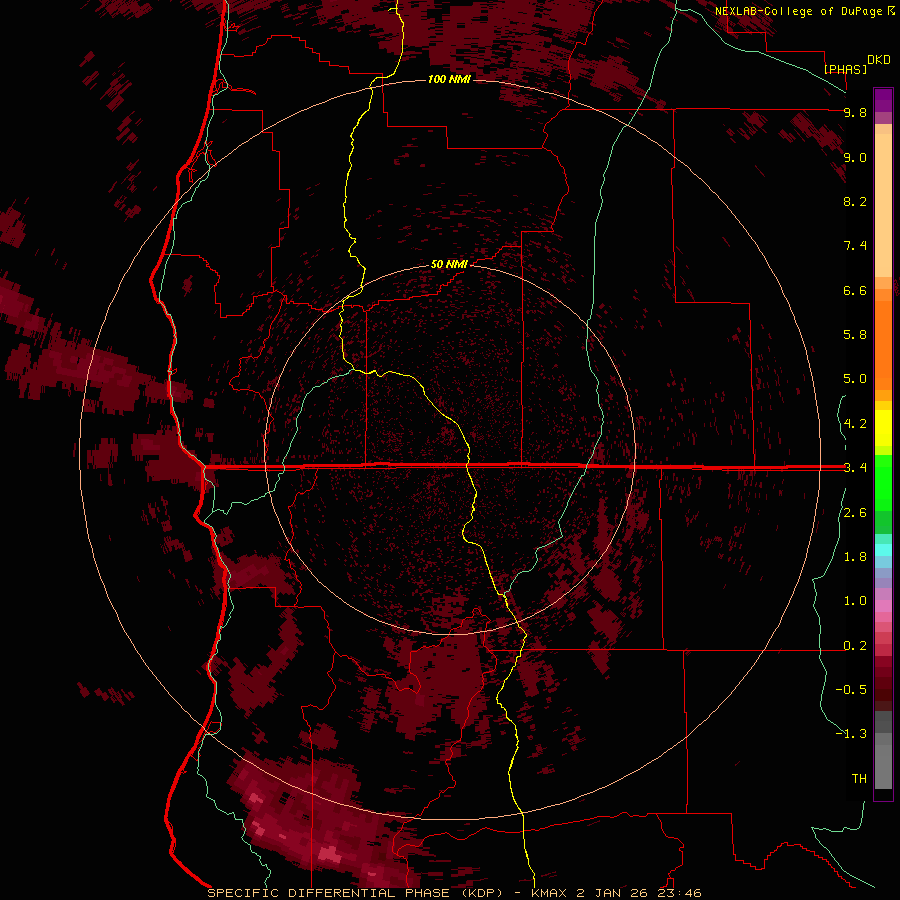The width and height of the screenshot is (900, 900).
Task: Click the DKD label above the color bar
Action: [x=879, y=60]
